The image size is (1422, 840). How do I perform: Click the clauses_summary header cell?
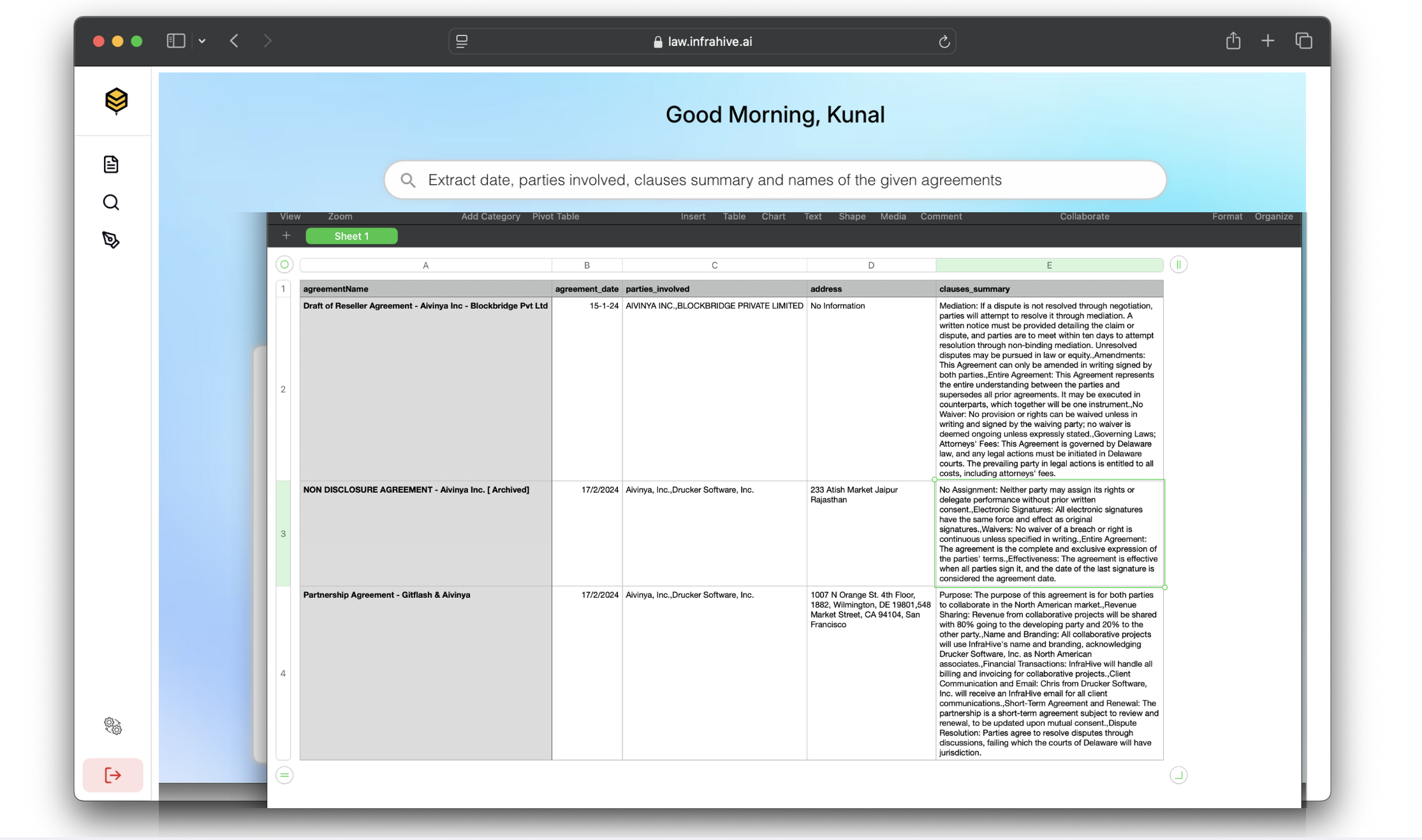1049,289
